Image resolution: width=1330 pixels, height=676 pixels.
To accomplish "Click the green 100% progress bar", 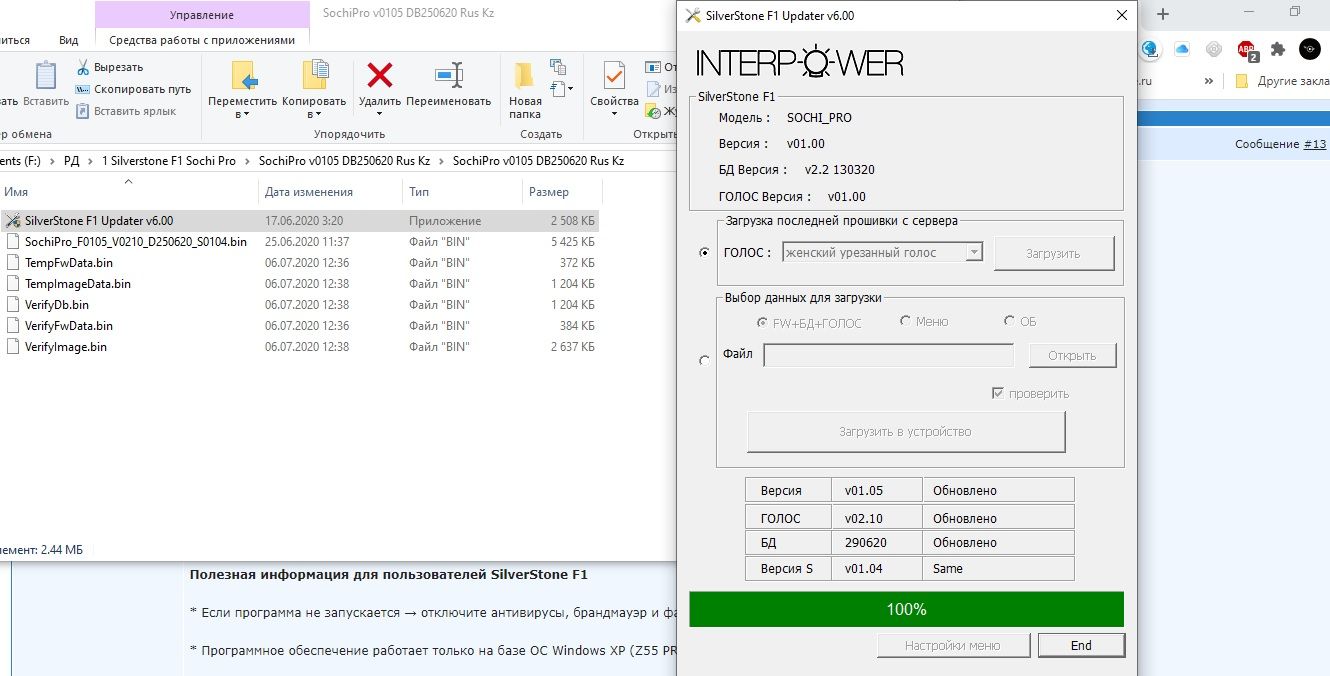I will [906, 609].
